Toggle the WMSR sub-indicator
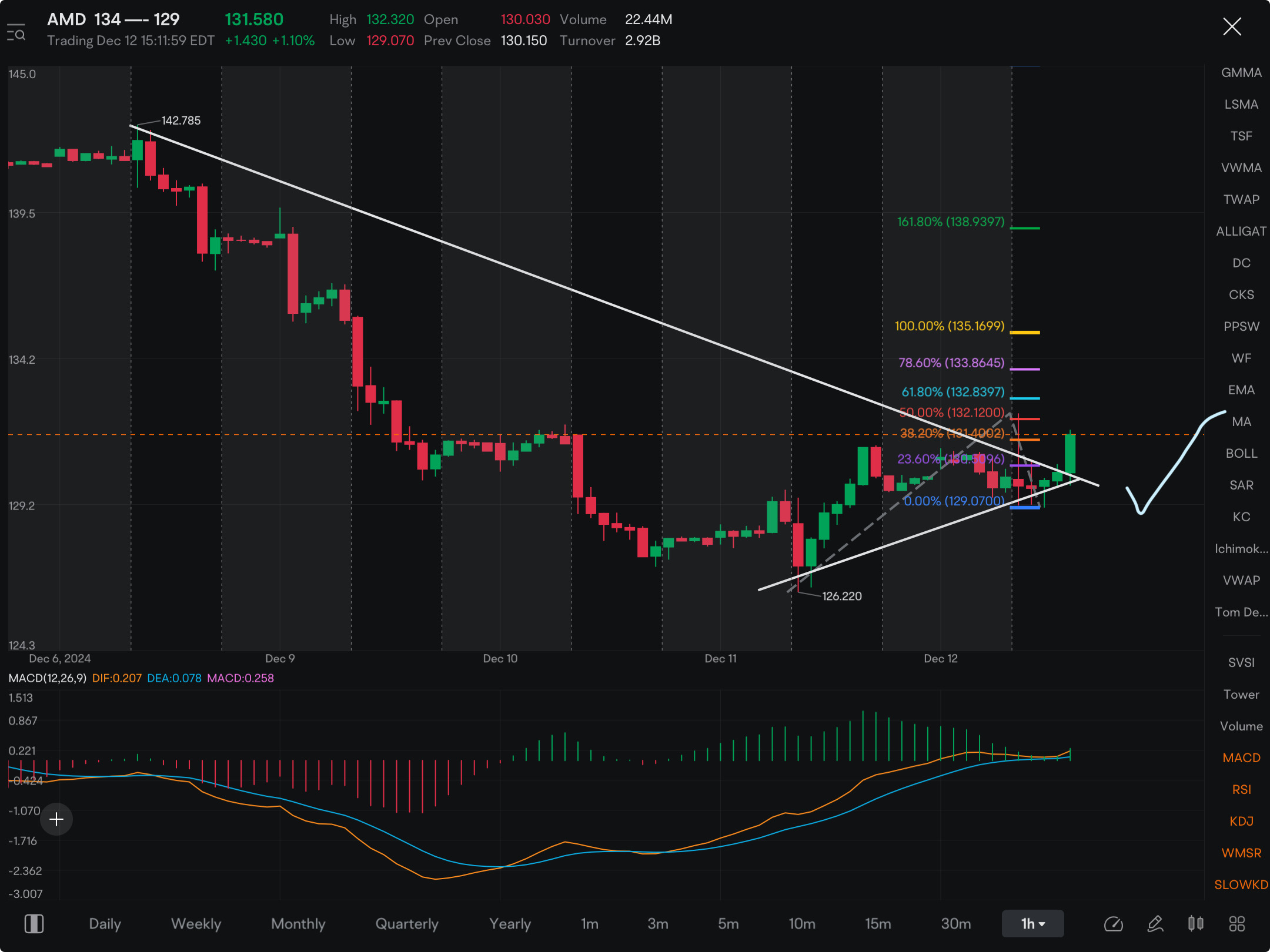Image resolution: width=1270 pixels, height=952 pixels. pyautogui.click(x=1241, y=853)
